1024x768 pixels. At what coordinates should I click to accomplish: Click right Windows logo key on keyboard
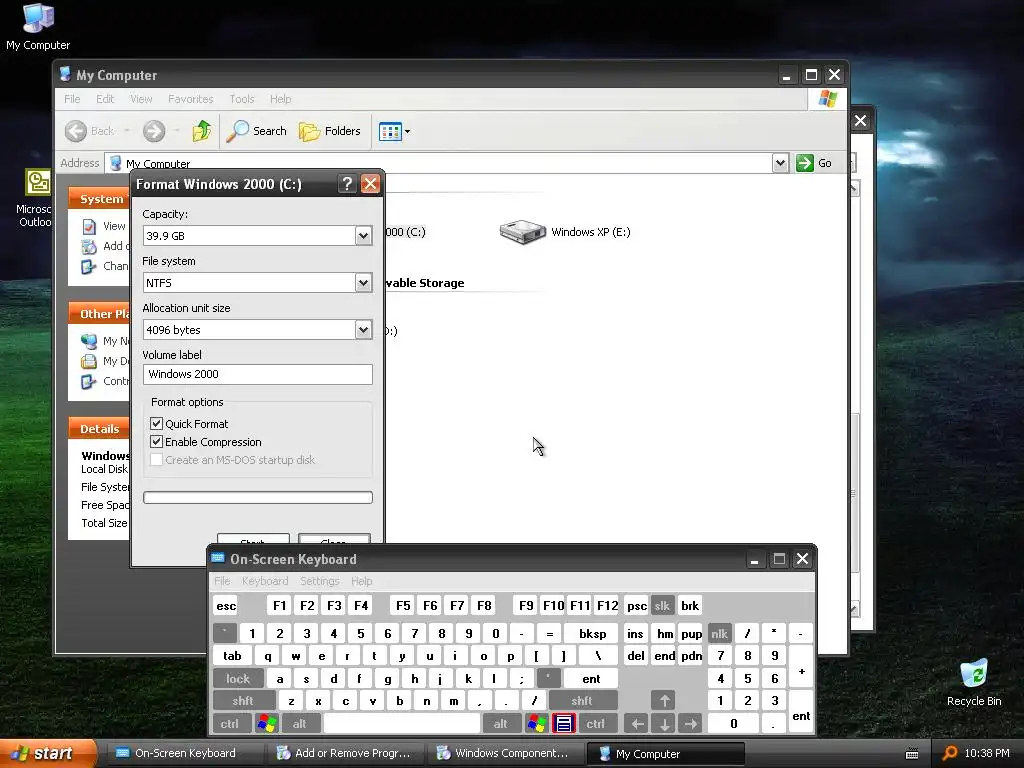[537, 724]
